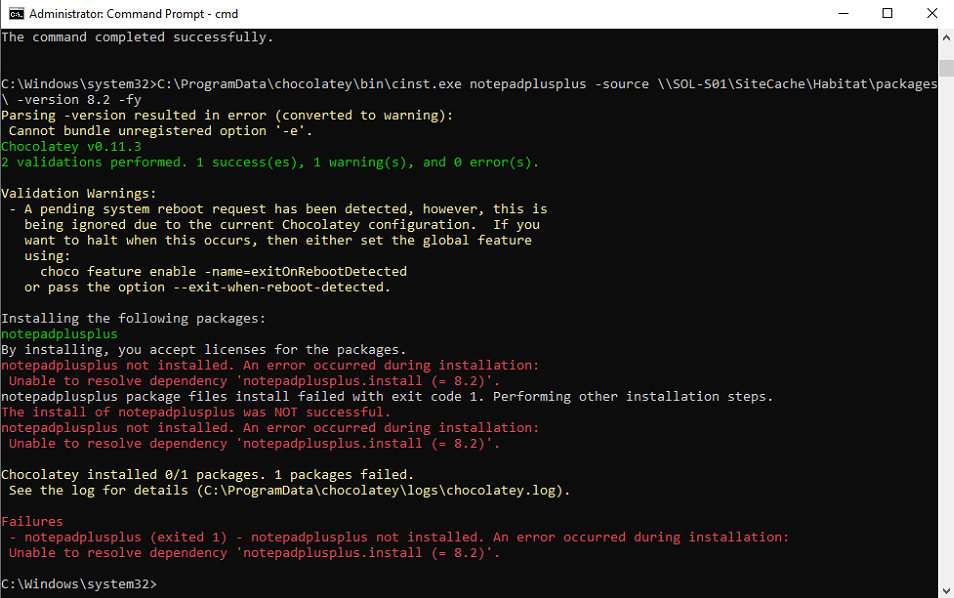
Task: Click "Cannot bundle unregistered option '-e'" line
Action: pos(161,131)
